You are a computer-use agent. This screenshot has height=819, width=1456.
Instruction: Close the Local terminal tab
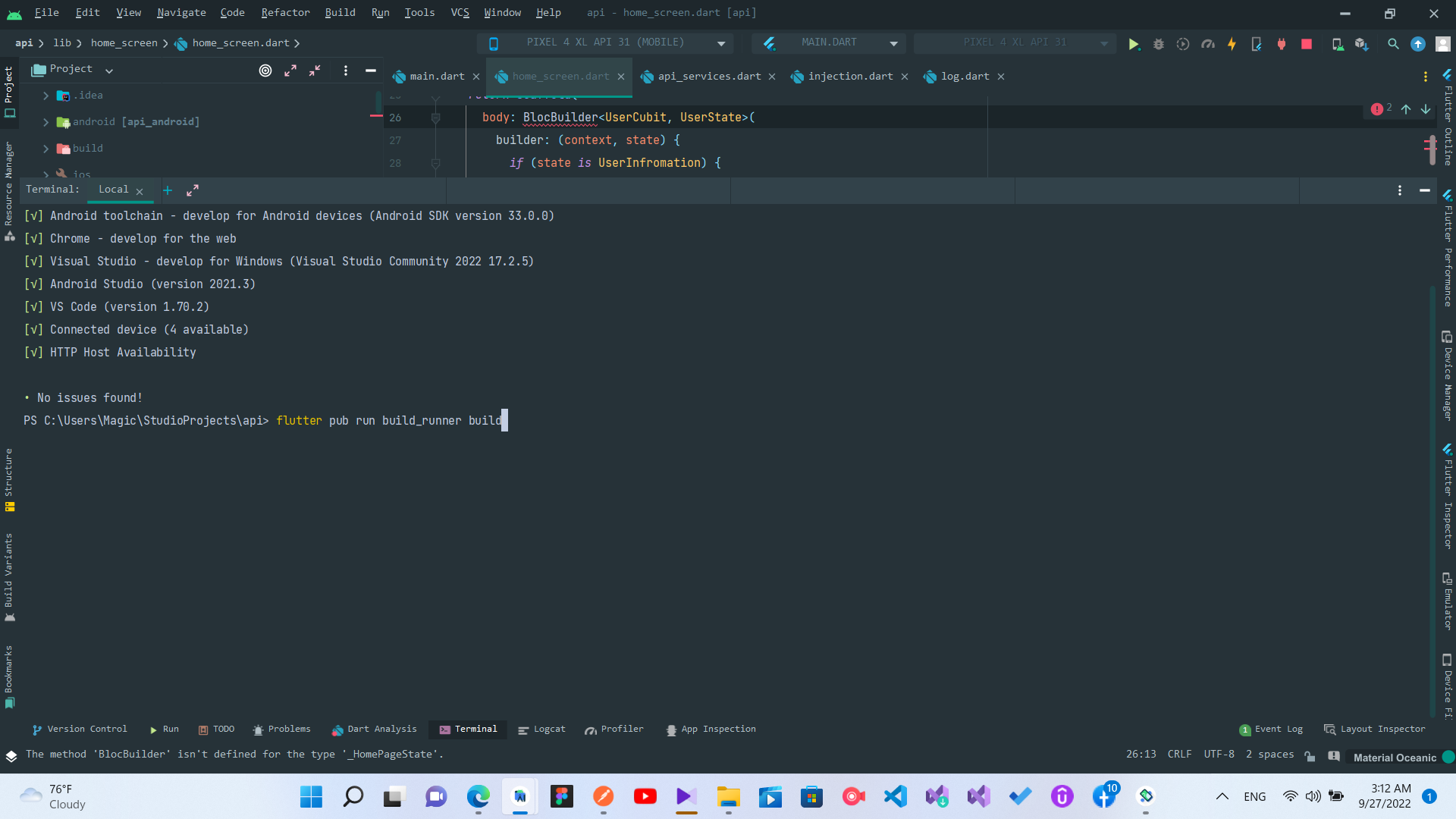click(140, 192)
